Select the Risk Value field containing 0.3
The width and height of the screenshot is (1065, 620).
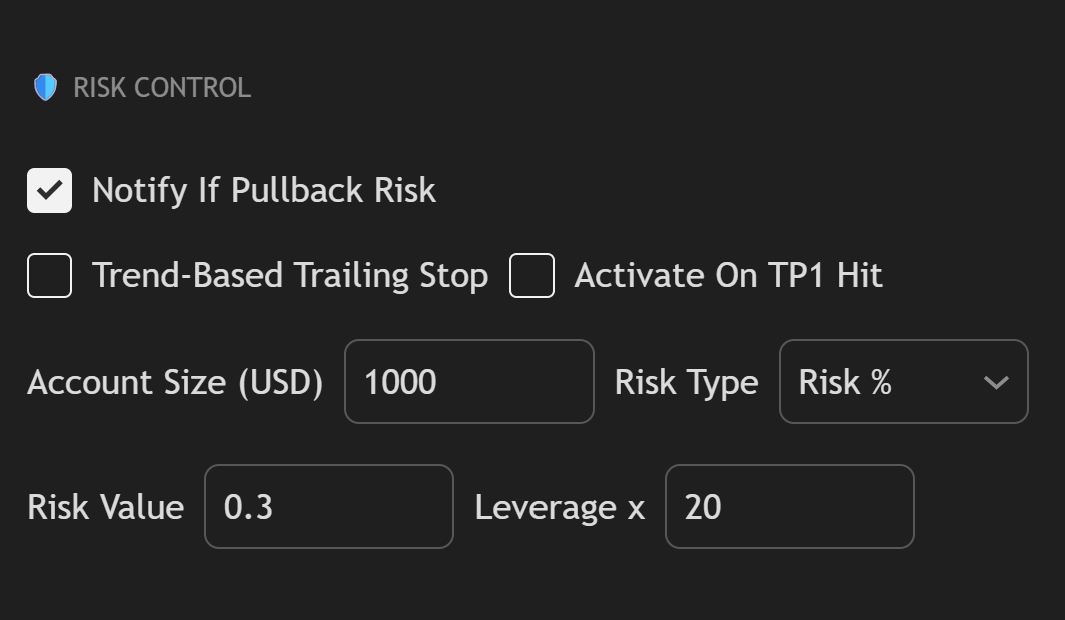click(x=328, y=507)
